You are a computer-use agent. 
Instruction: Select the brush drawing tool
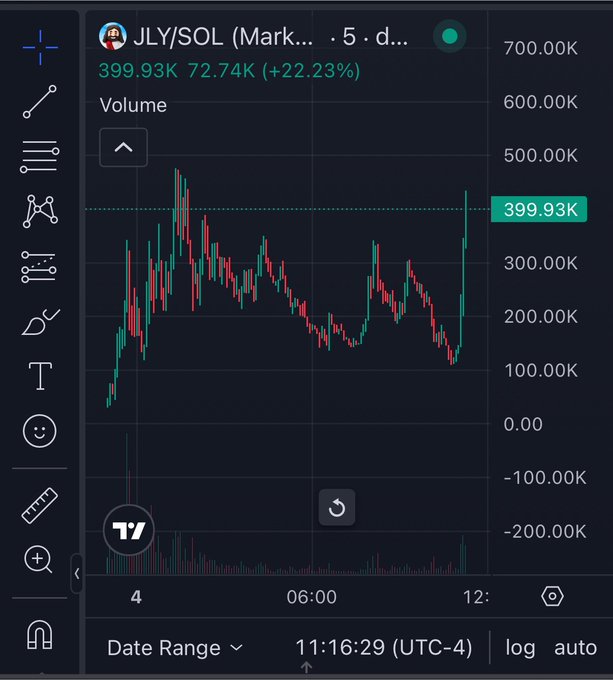(40, 322)
